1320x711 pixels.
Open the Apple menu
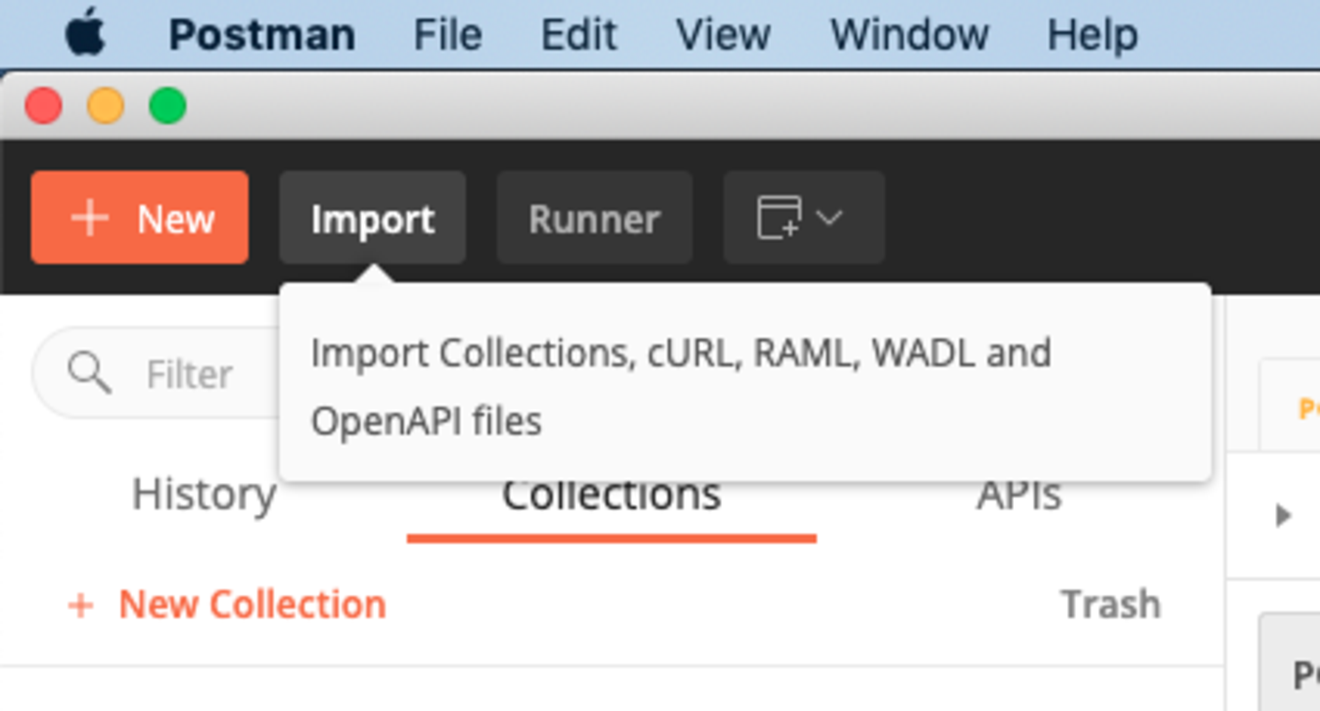87,35
